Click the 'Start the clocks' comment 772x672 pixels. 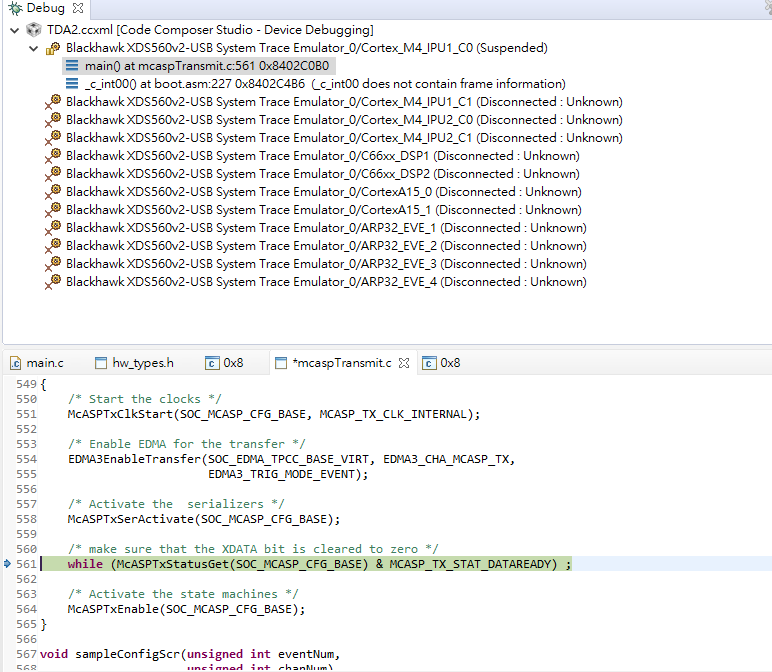tap(145, 399)
